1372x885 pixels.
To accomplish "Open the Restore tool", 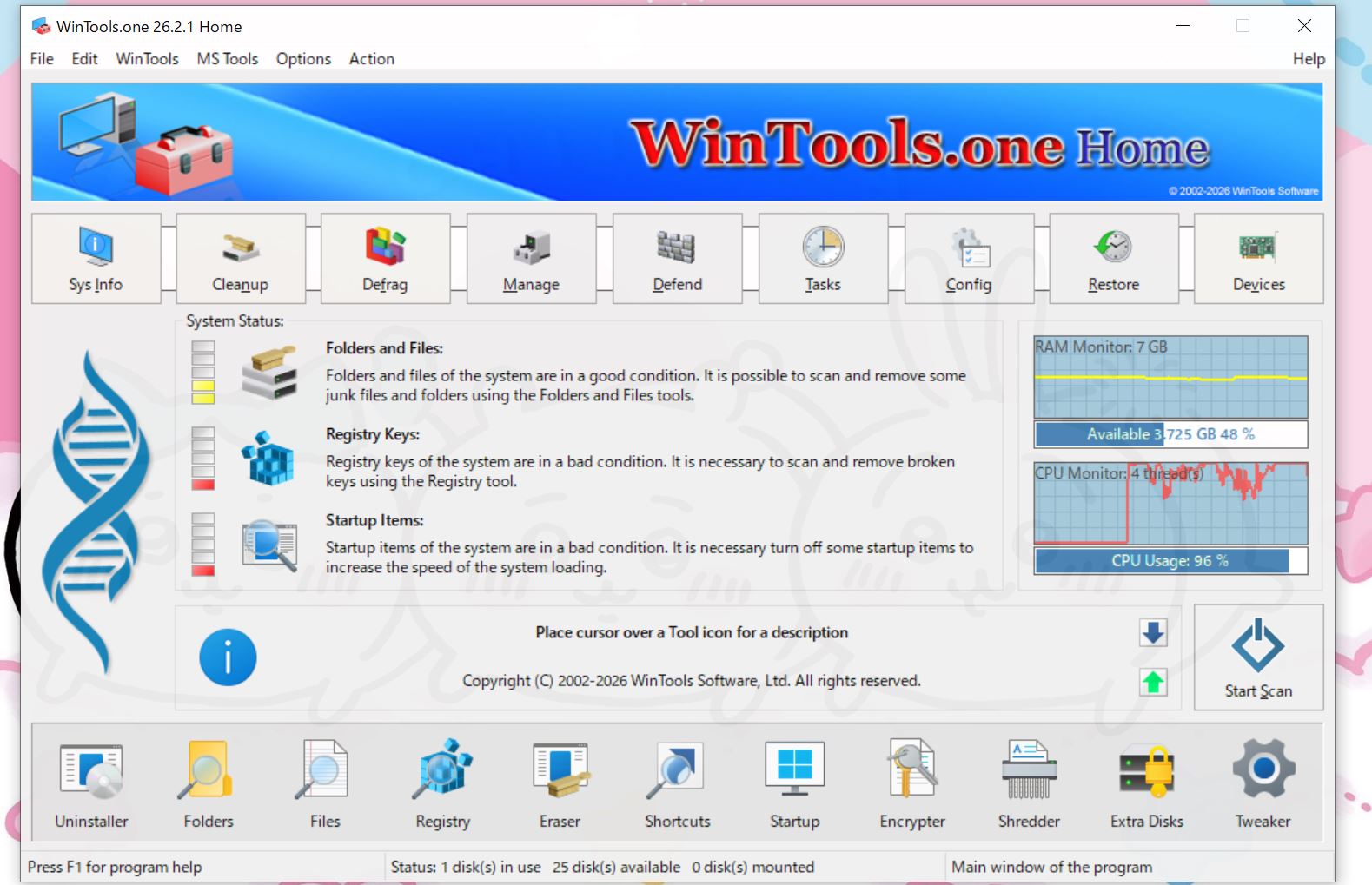I will point(1114,258).
